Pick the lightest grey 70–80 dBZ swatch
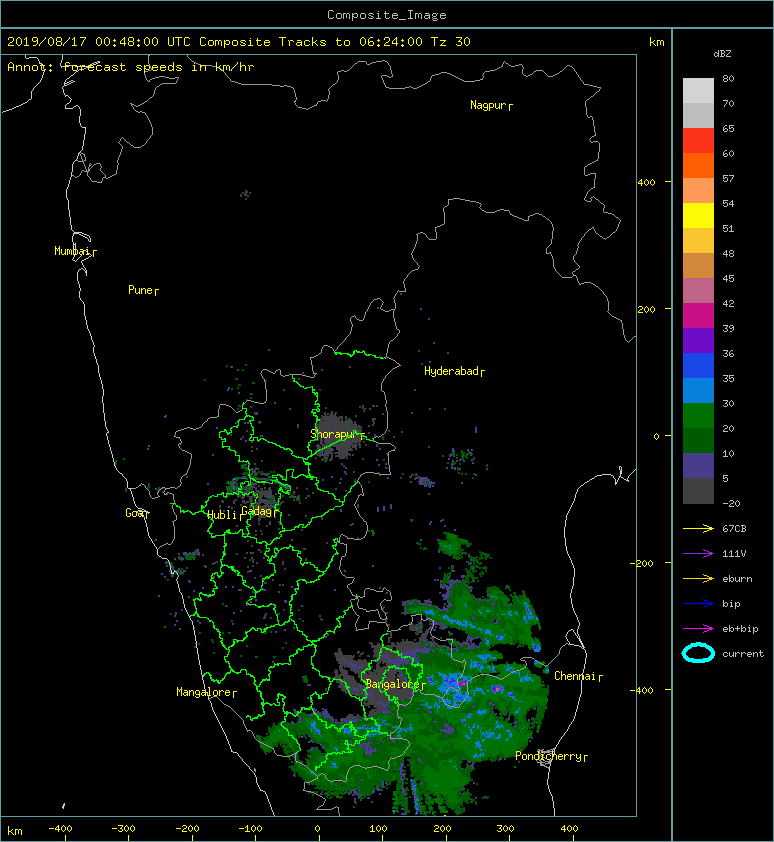This screenshot has height=842, width=774. tap(698, 91)
